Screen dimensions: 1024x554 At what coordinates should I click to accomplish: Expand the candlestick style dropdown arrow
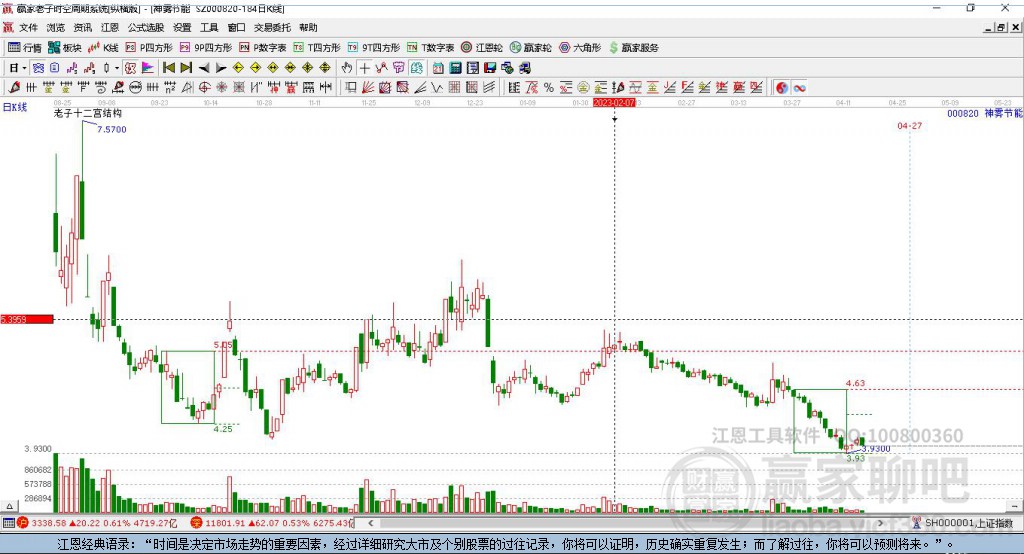click(117, 68)
